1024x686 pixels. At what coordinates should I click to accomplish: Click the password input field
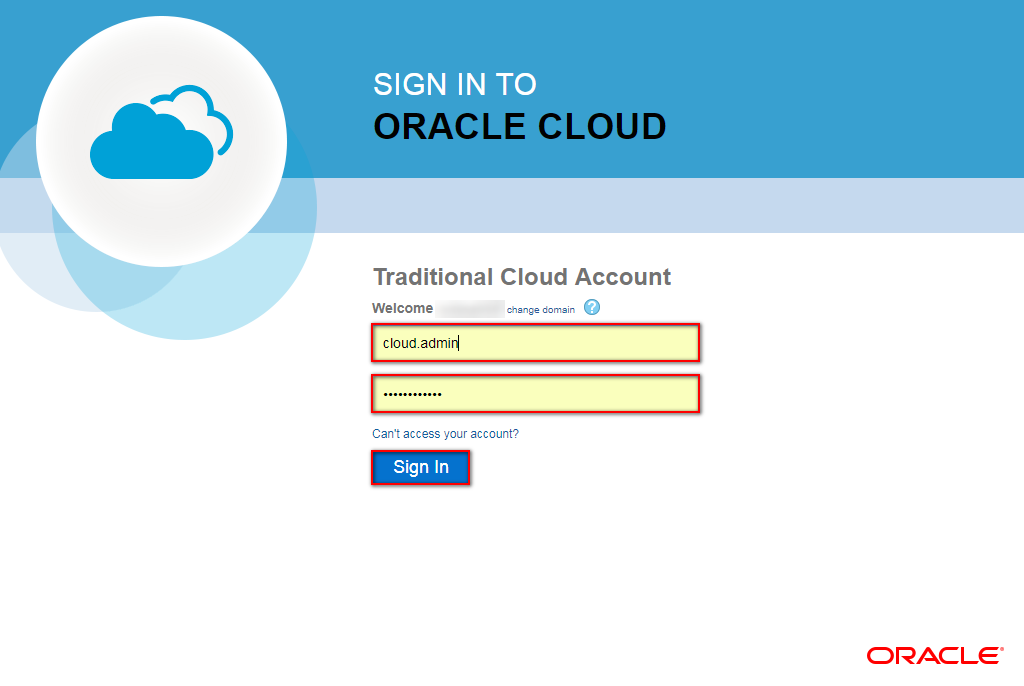(536, 394)
